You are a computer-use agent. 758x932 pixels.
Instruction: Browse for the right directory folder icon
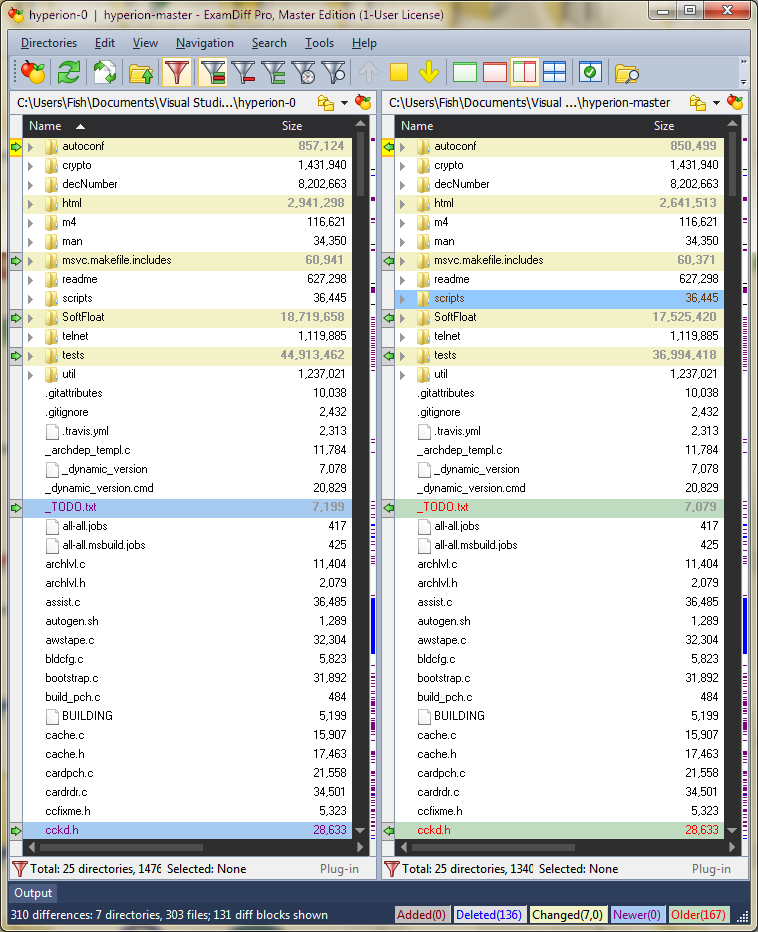[x=697, y=103]
